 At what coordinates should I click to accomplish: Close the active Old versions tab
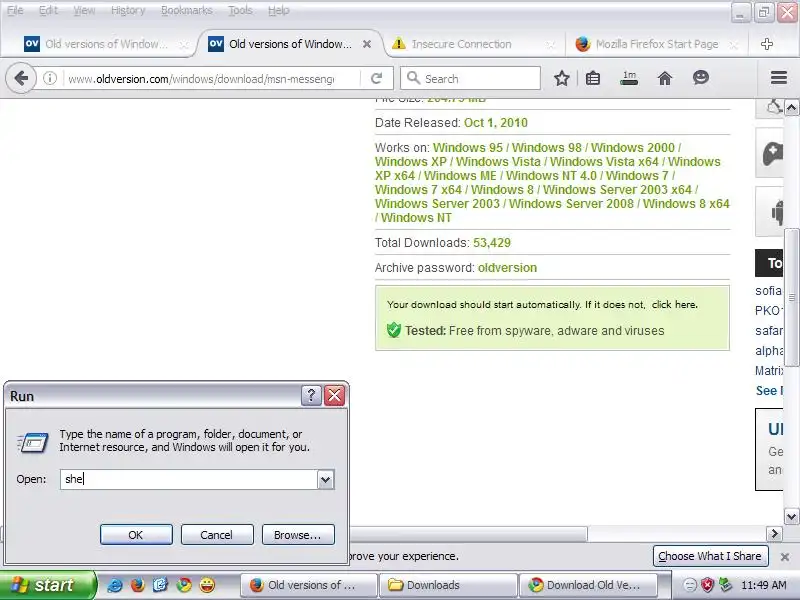[x=367, y=44]
